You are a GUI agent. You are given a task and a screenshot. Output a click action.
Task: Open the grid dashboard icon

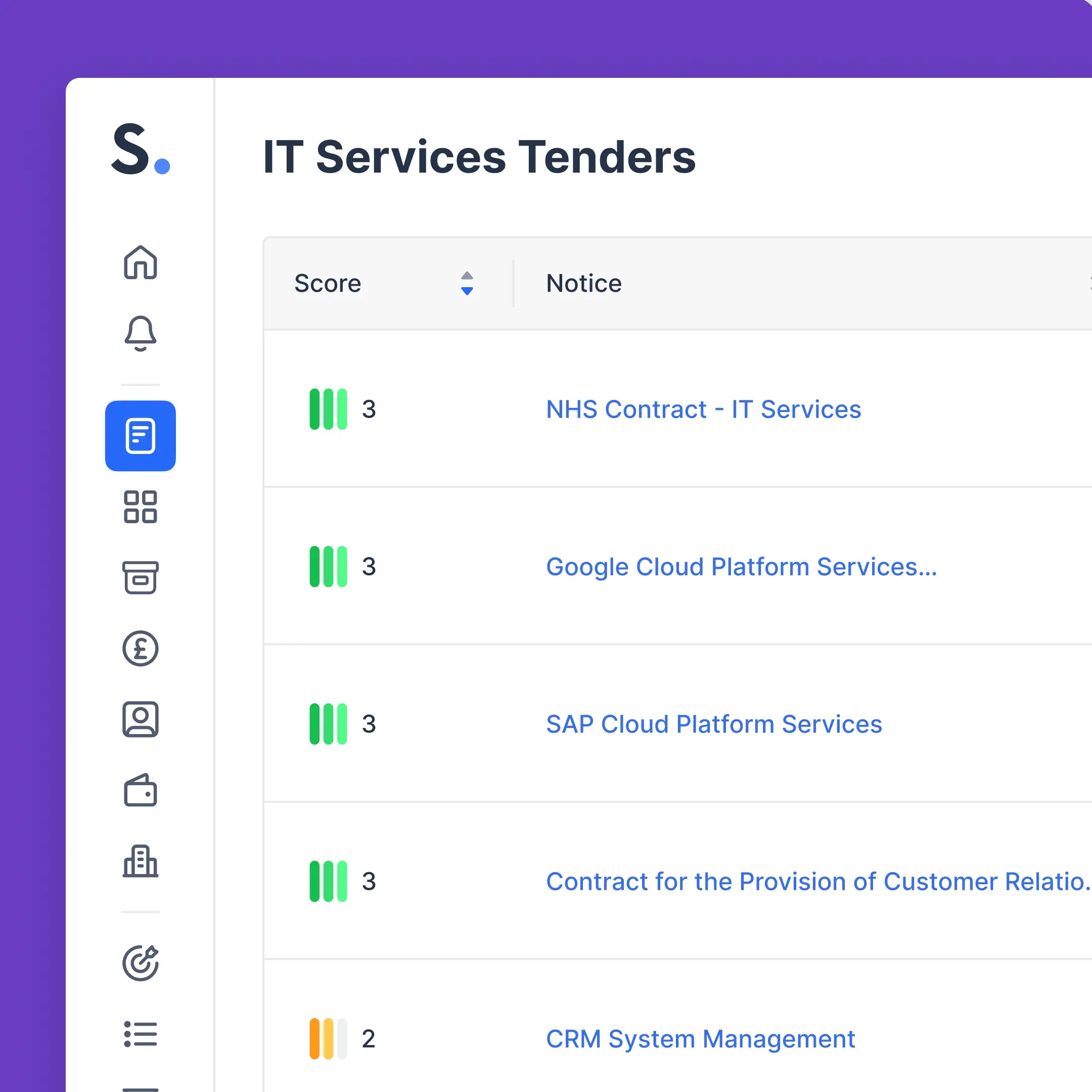pos(140,507)
